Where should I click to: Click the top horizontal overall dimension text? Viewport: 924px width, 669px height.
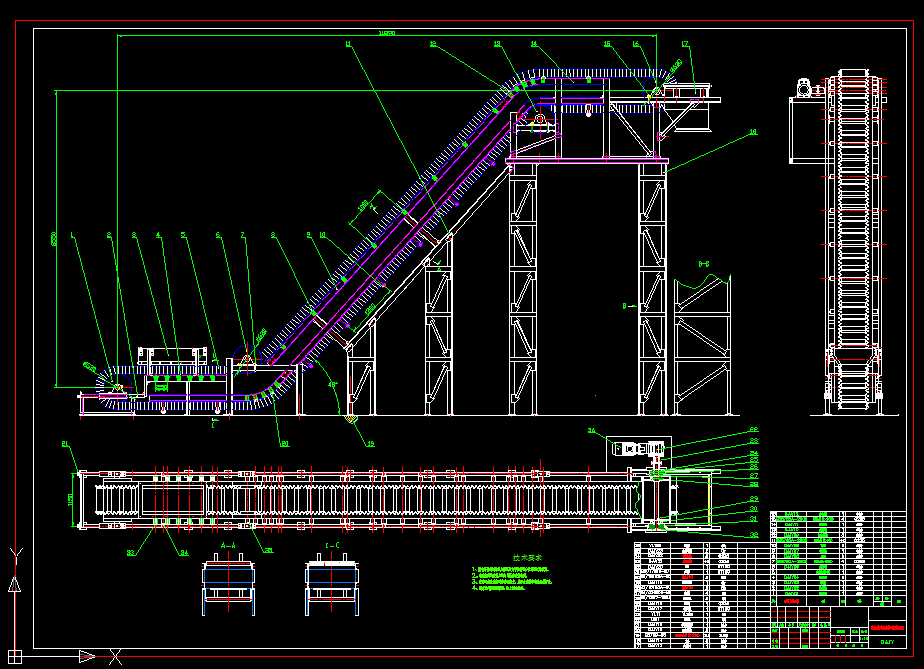coord(387,33)
